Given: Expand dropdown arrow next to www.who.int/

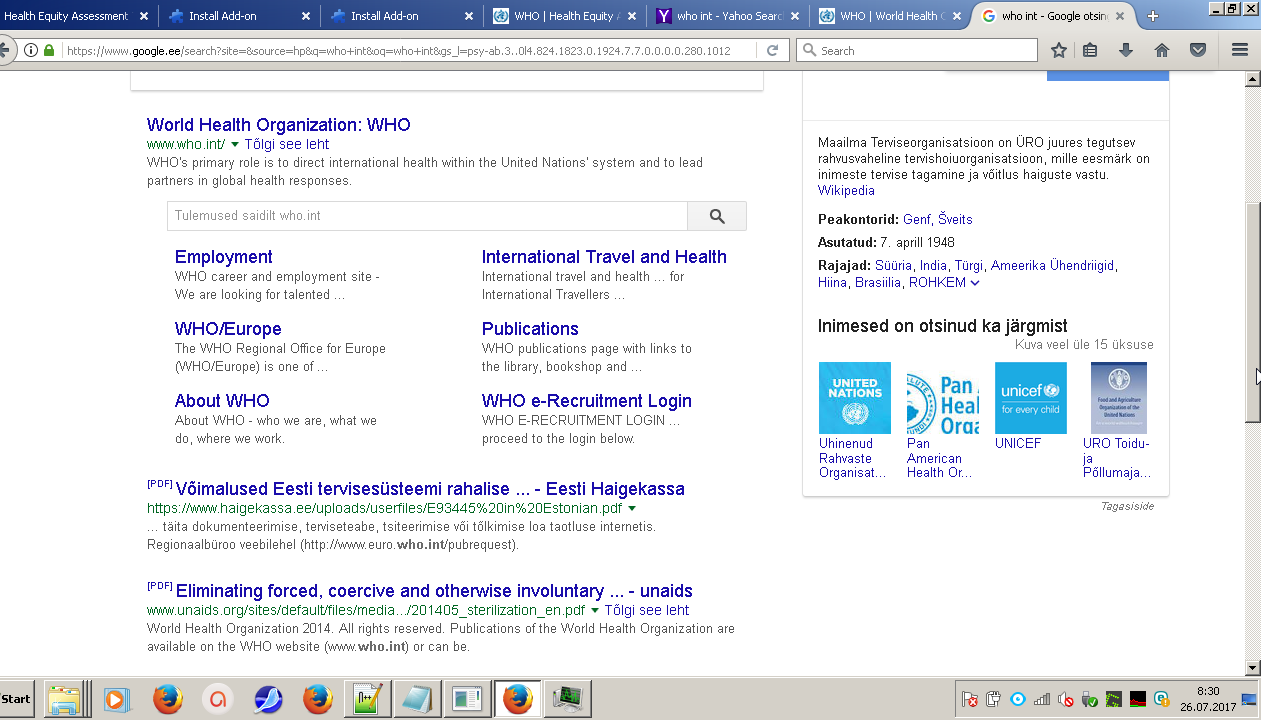Looking at the screenshot, I should [x=235, y=145].
